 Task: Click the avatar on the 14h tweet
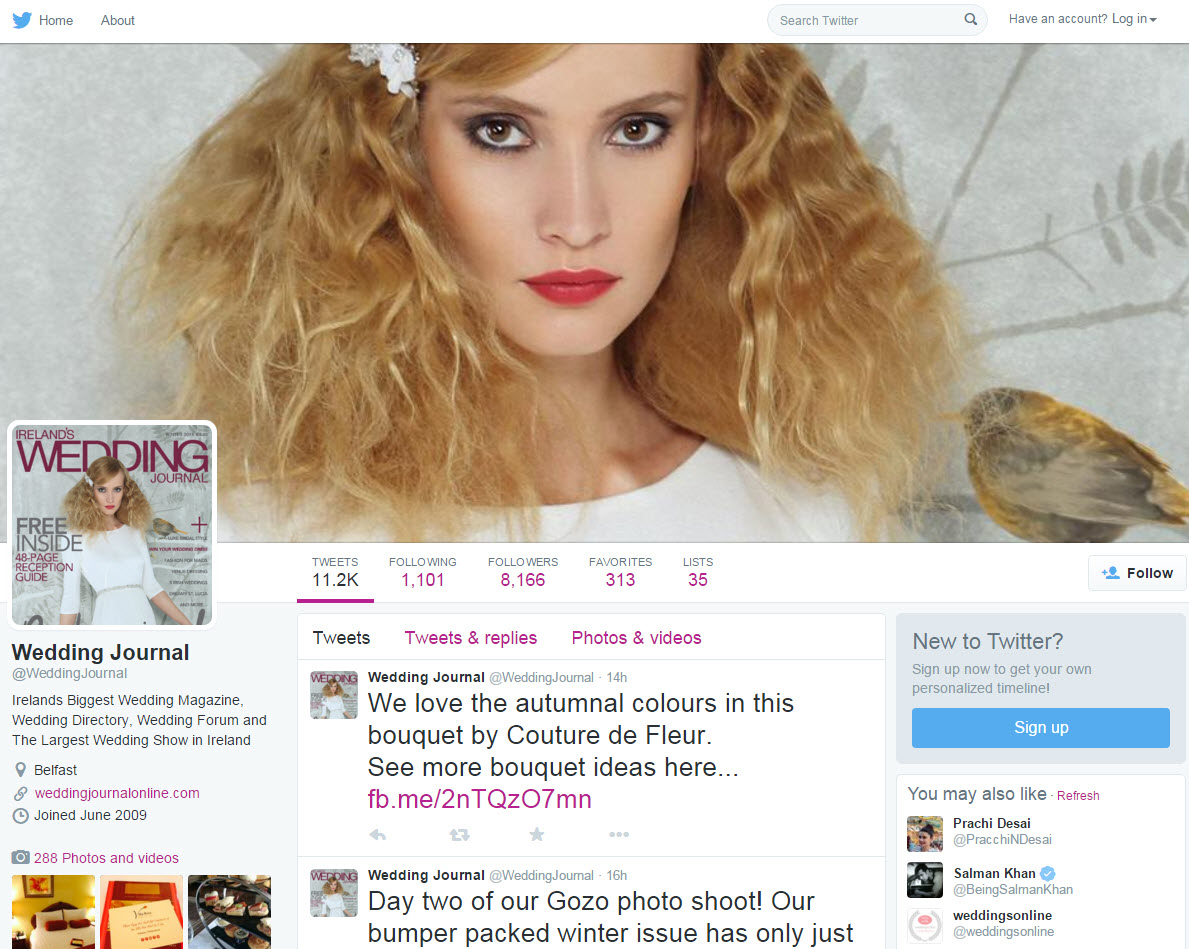[334, 694]
